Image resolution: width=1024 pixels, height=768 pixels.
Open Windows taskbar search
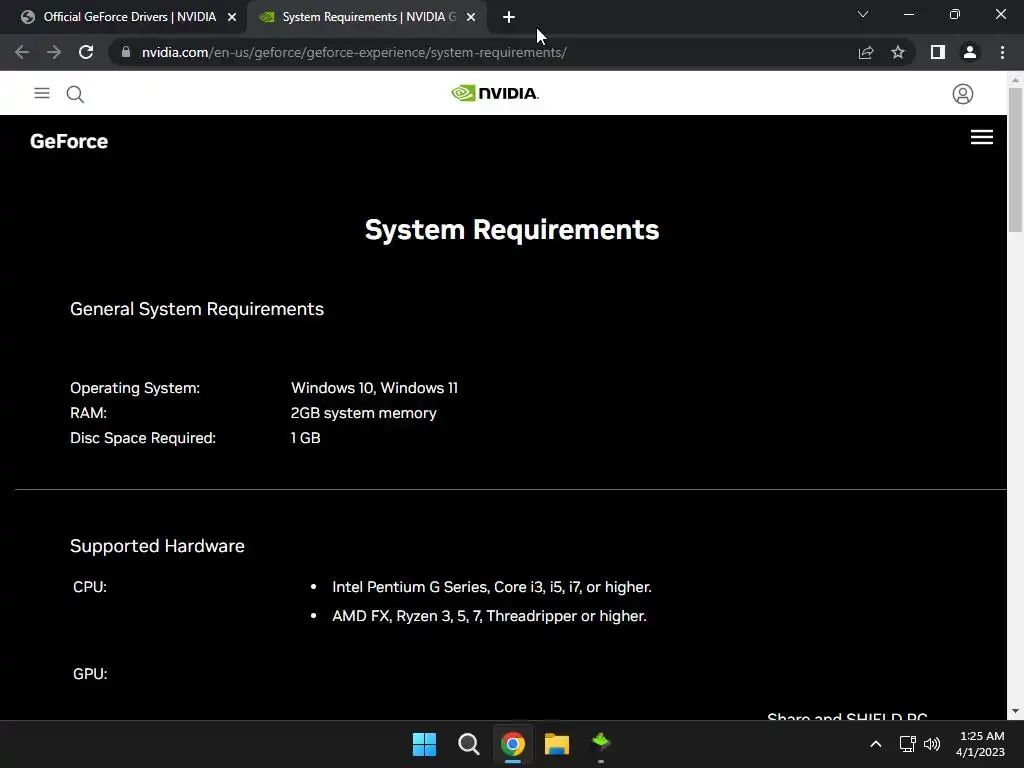click(x=468, y=744)
